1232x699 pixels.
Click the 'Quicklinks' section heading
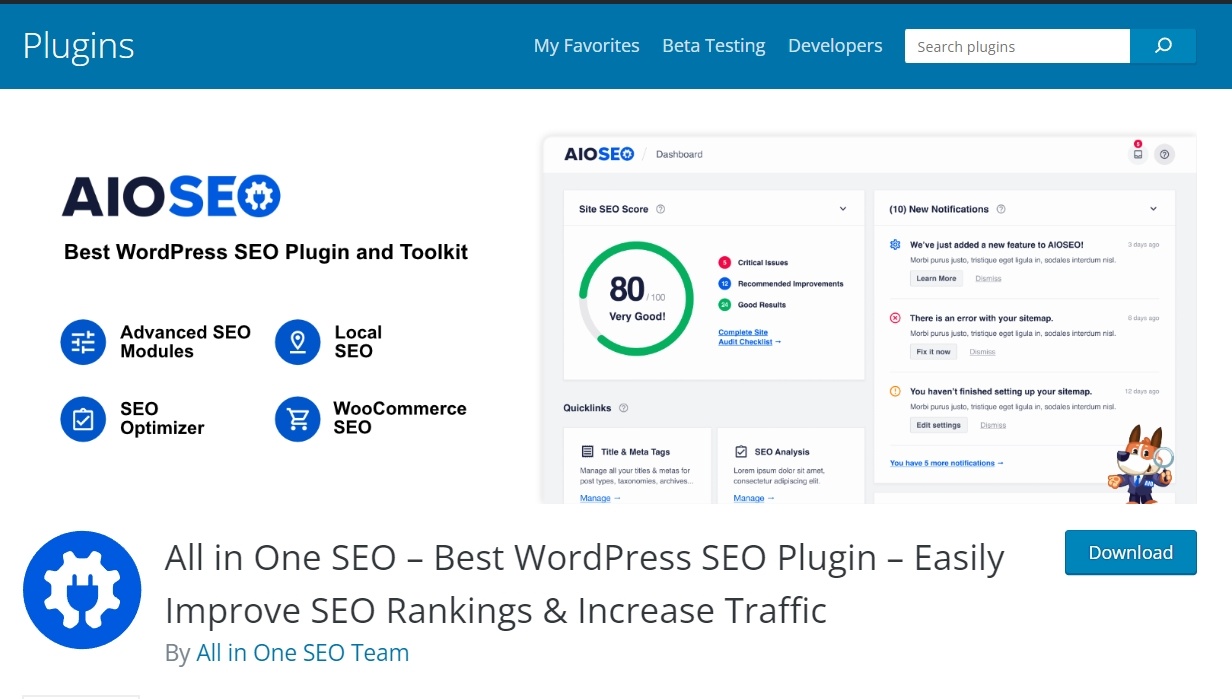588,408
